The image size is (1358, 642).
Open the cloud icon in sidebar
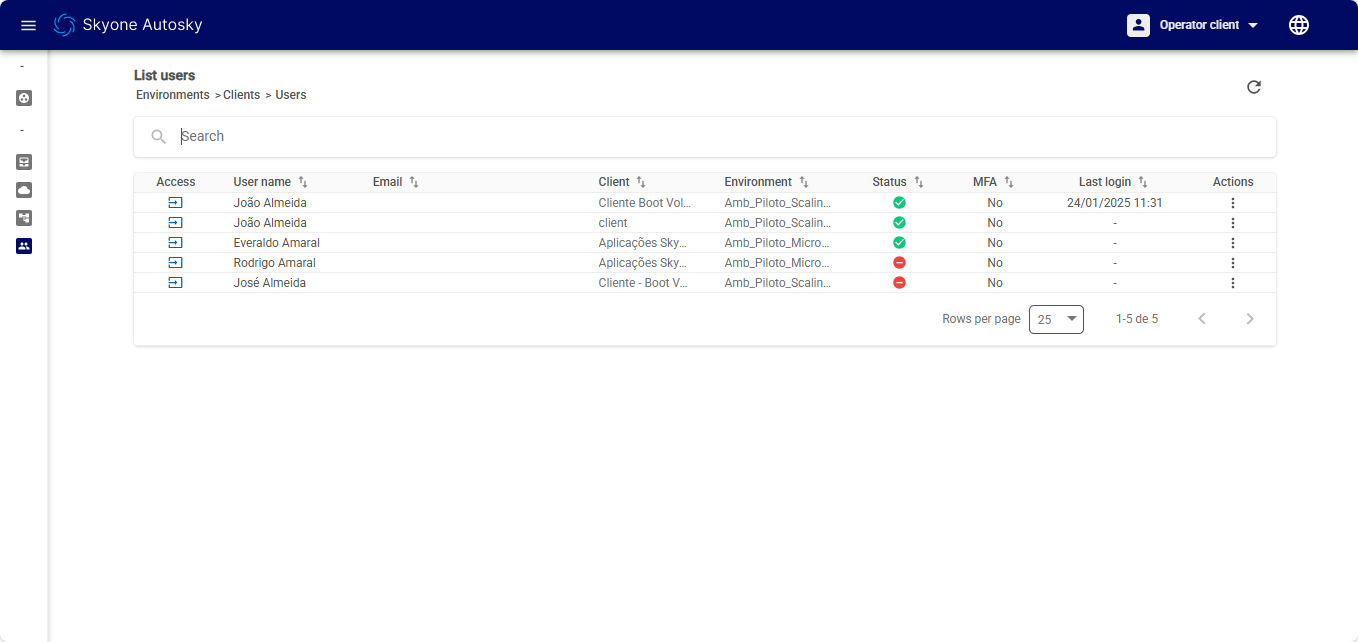(24, 190)
